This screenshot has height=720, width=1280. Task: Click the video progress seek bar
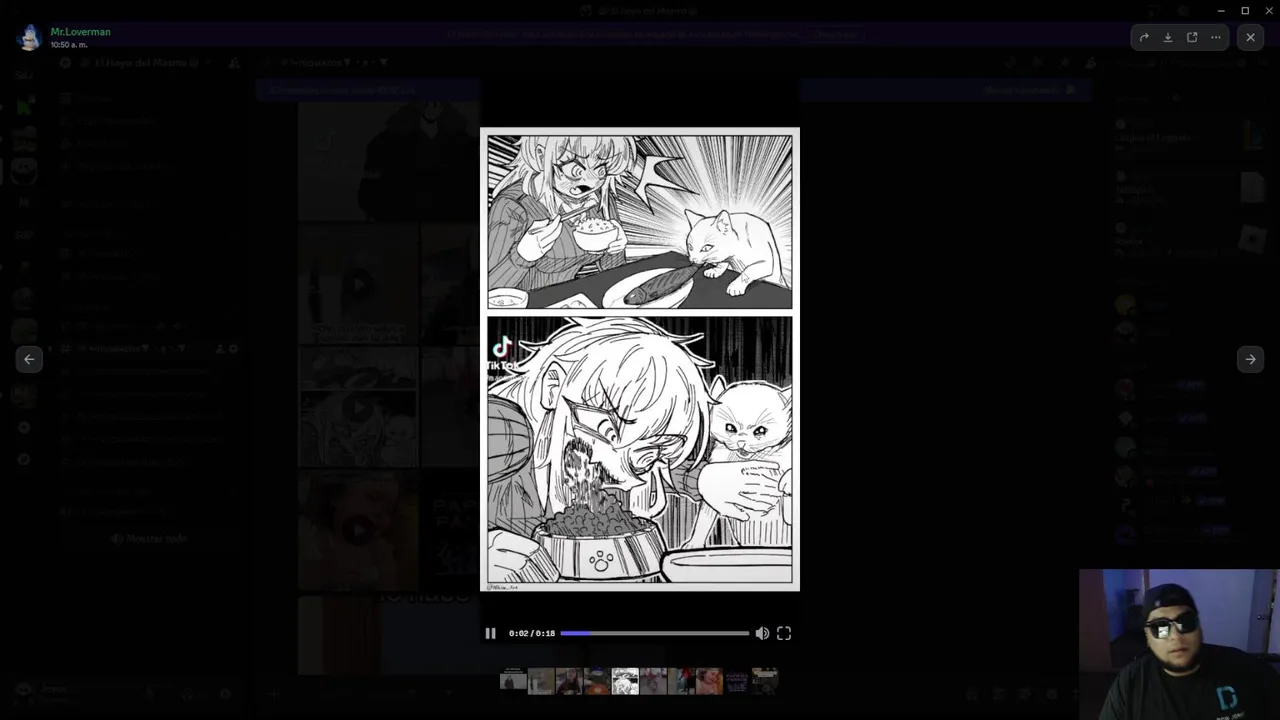click(654, 633)
